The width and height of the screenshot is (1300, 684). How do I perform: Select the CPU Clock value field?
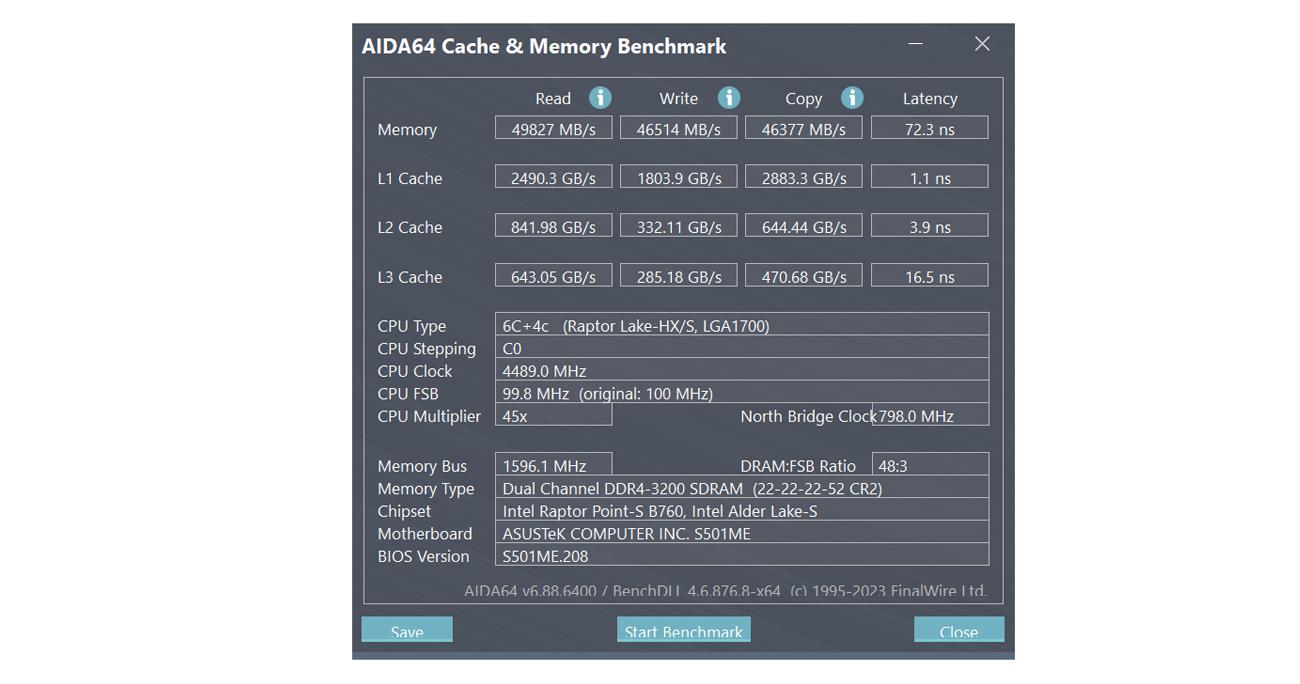point(741,371)
